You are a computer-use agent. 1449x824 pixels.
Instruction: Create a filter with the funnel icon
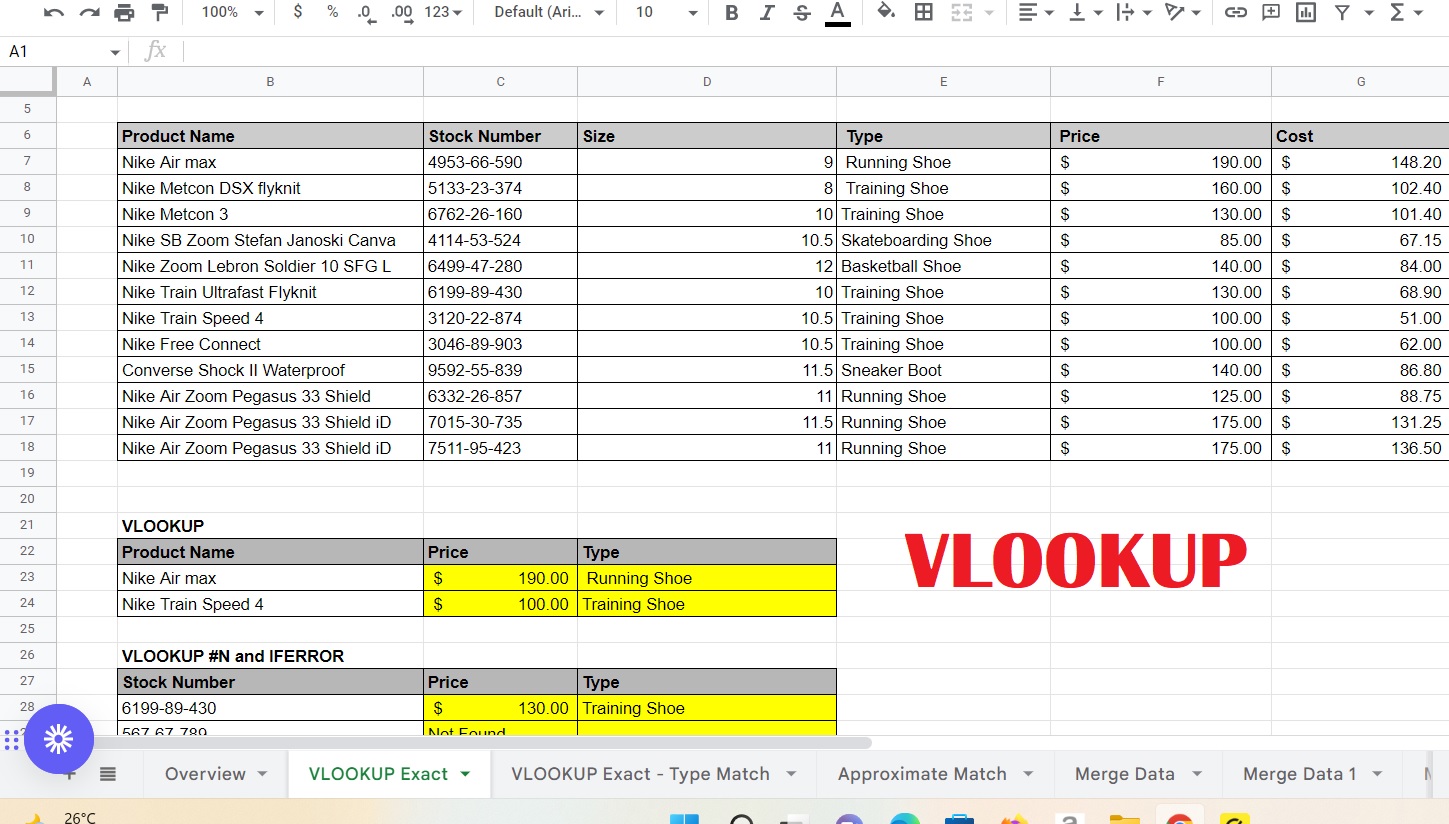(x=1342, y=13)
